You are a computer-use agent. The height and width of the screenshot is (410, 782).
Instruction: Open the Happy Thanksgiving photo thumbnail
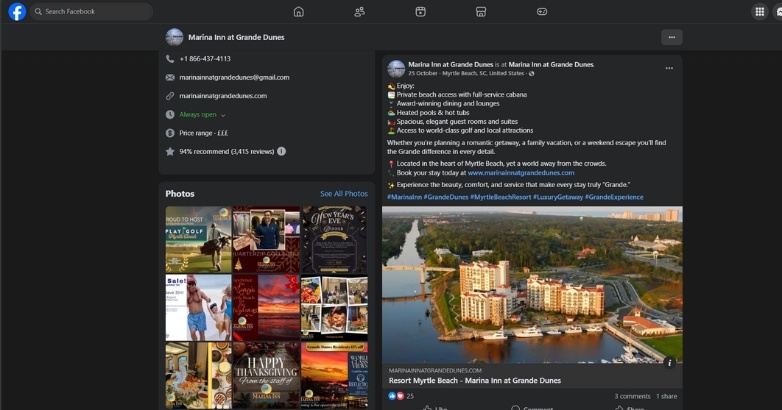tap(266, 375)
